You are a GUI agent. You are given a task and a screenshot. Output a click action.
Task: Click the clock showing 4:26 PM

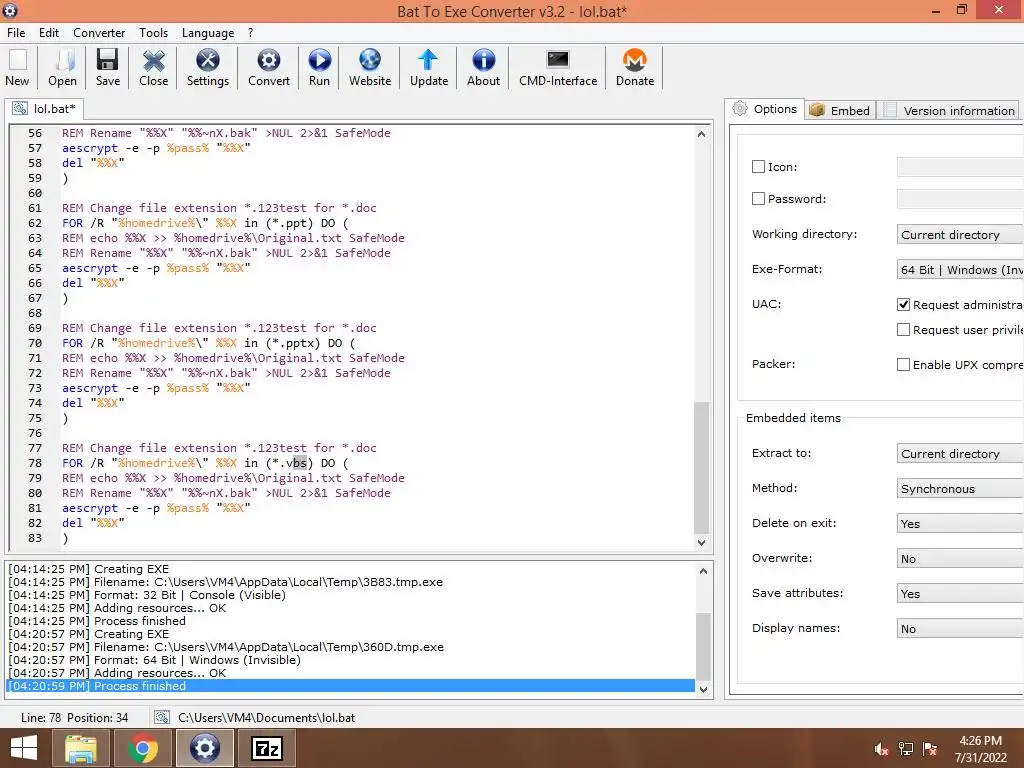pos(980,741)
